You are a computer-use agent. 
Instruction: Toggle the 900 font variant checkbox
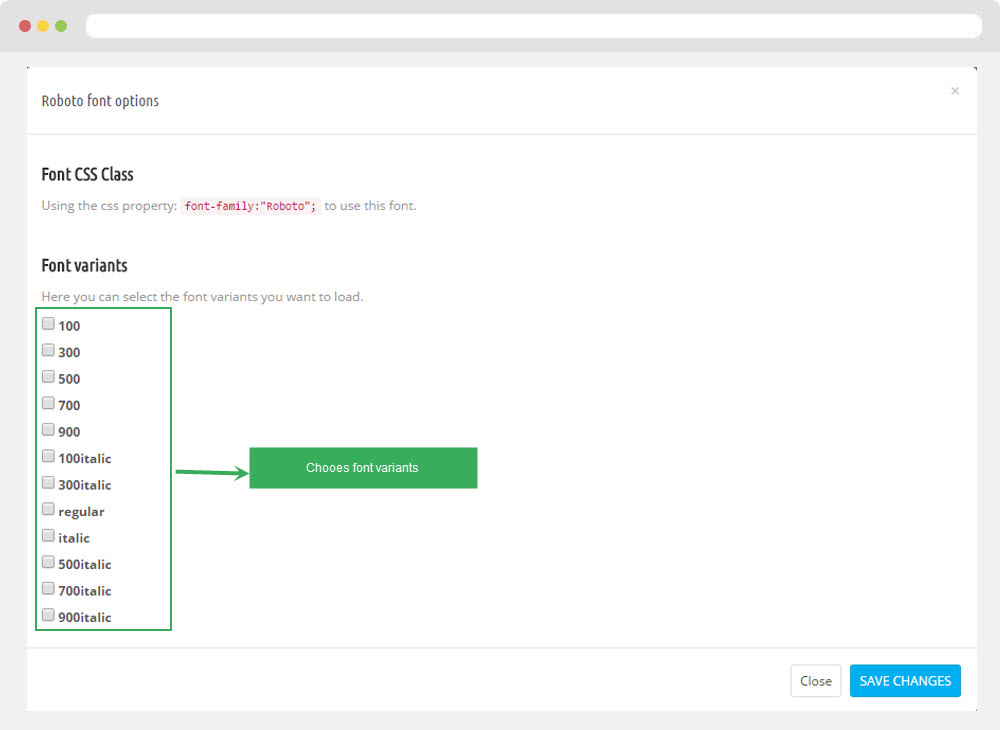click(48, 429)
